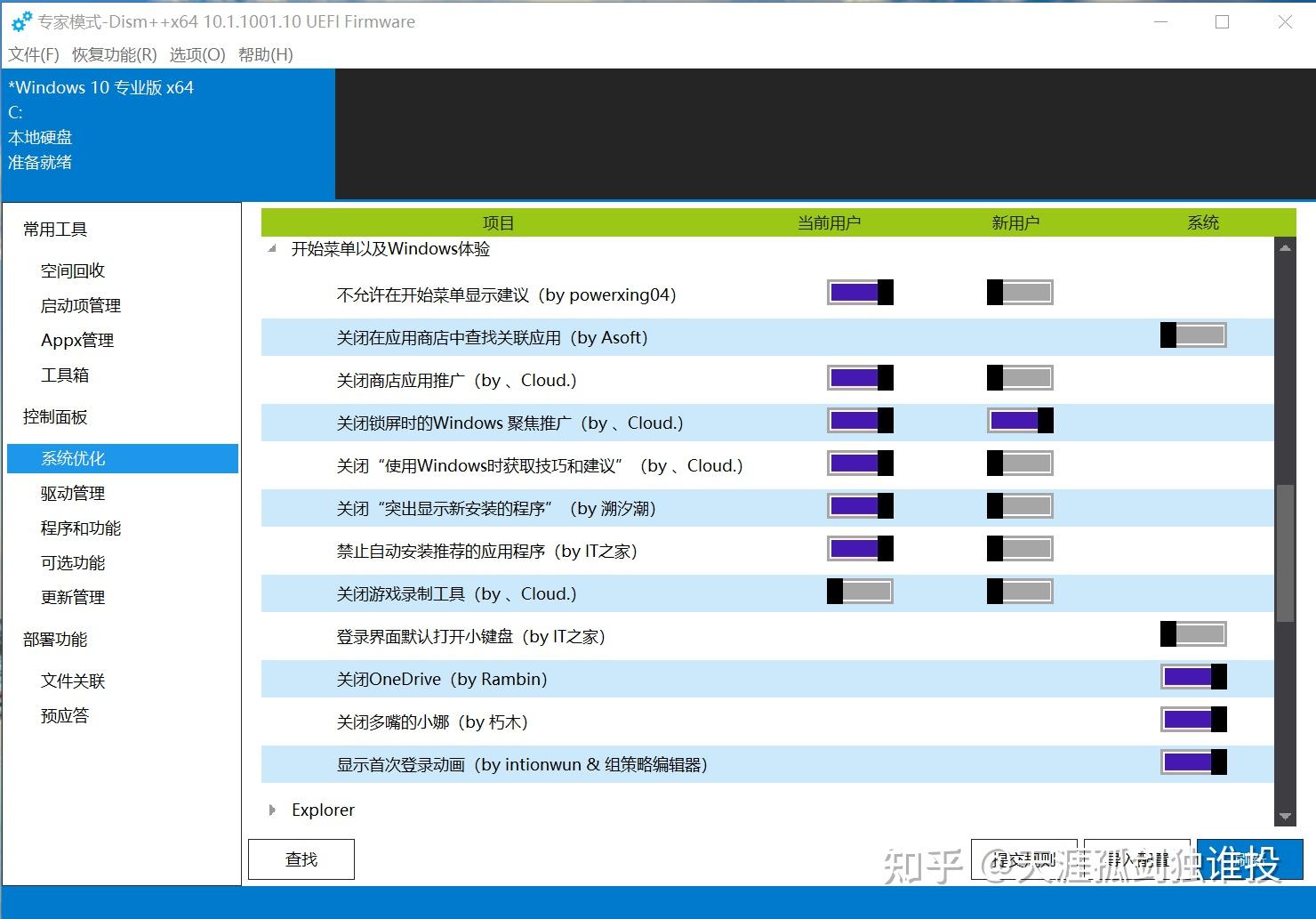
Task: Select the Windows 10 专业版 x64 system tile
Action: click(x=168, y=134)
